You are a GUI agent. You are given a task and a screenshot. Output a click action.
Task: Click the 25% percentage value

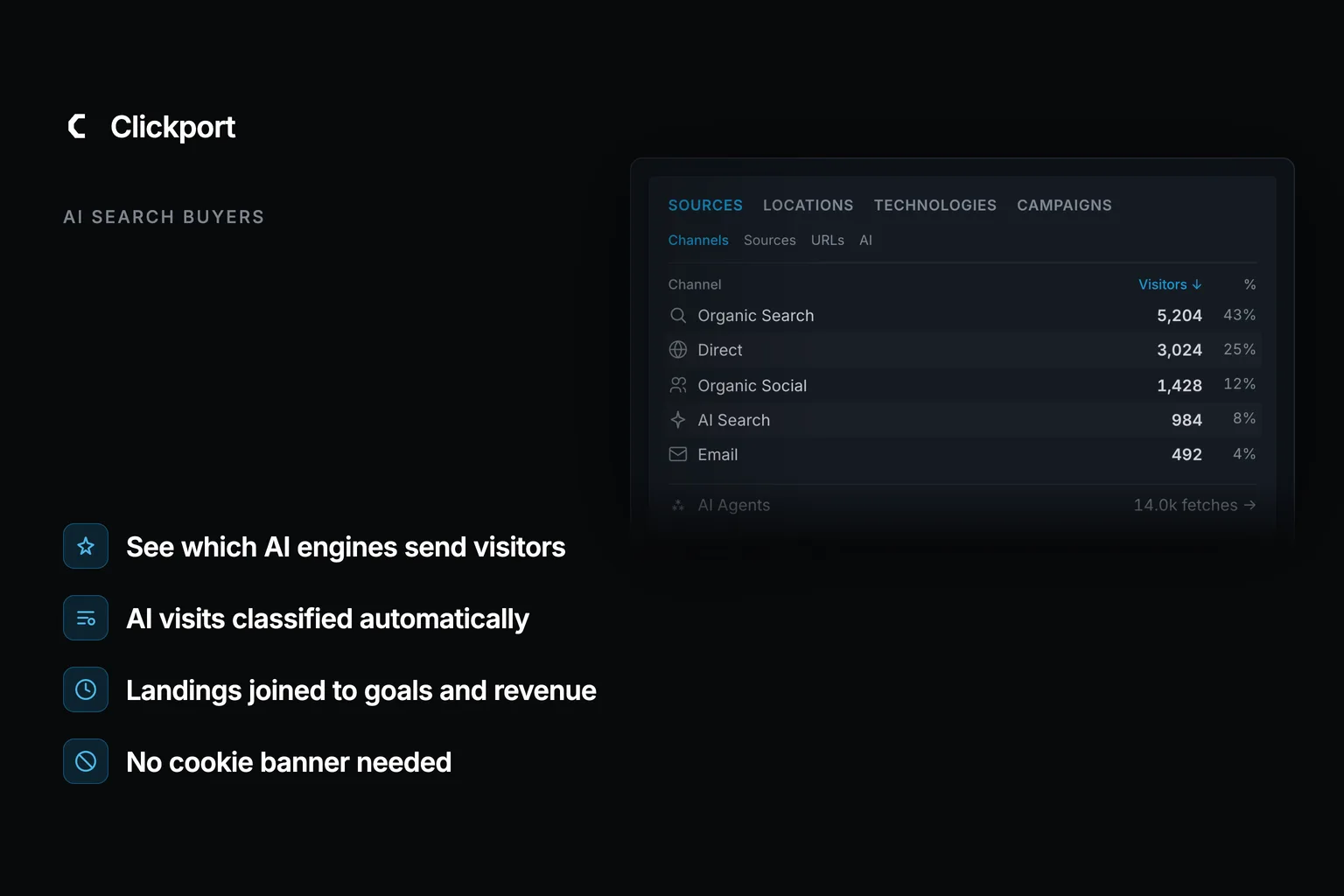coord(1240,349)
